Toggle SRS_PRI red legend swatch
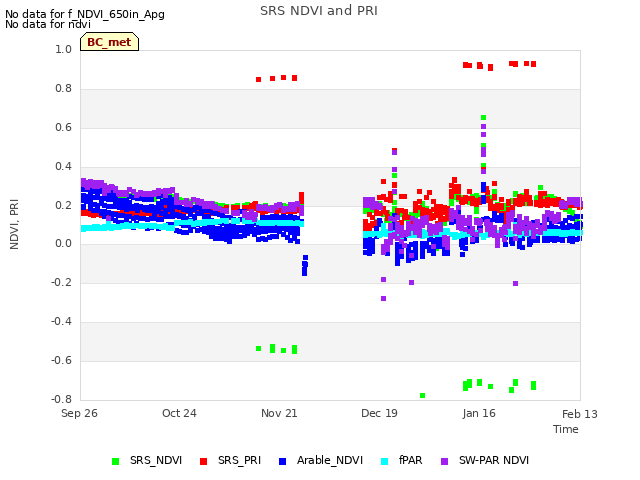 pos(203,461)
